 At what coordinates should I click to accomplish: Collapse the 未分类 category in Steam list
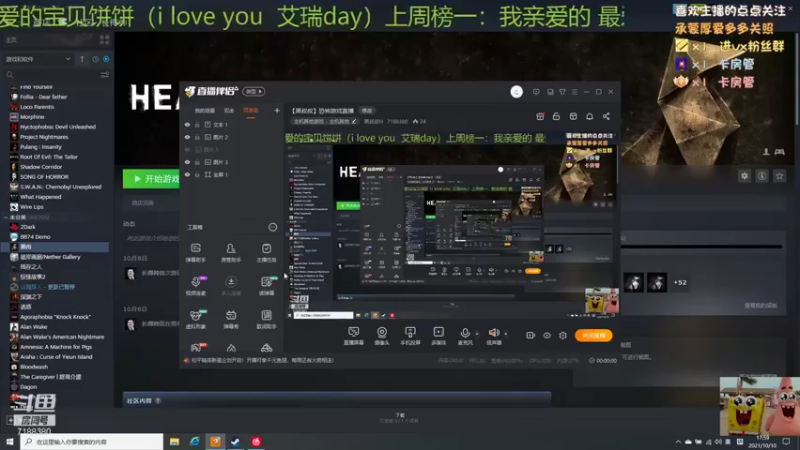(6, 217)
